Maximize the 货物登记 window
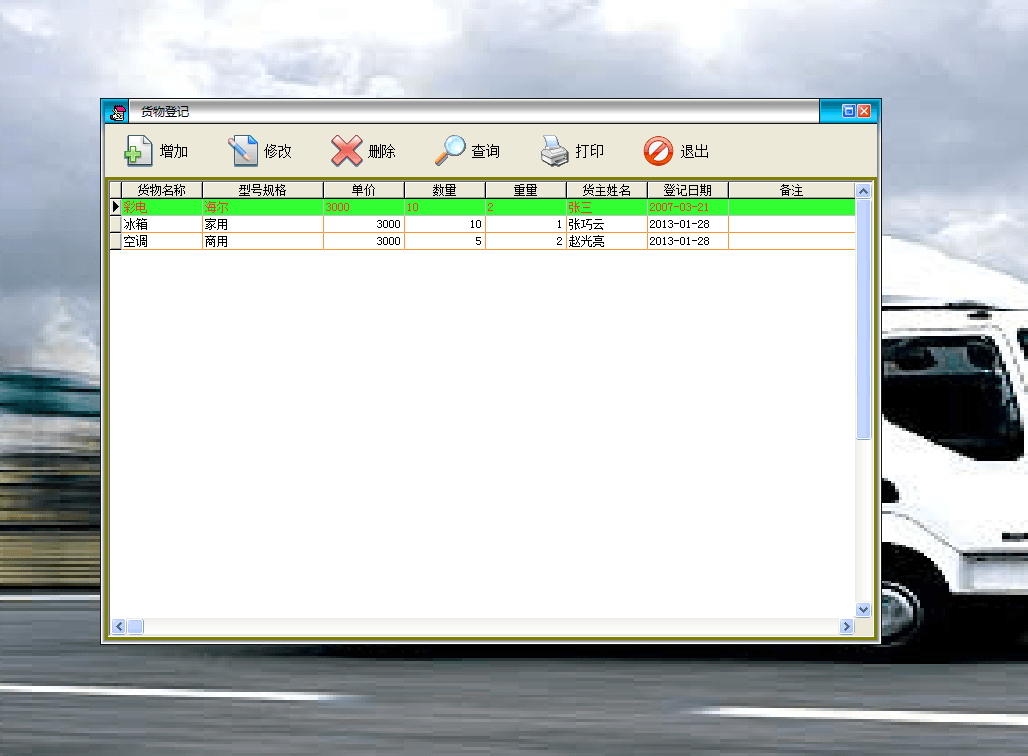The width and height of the screenshot is (1028, 756). (848, 111)
